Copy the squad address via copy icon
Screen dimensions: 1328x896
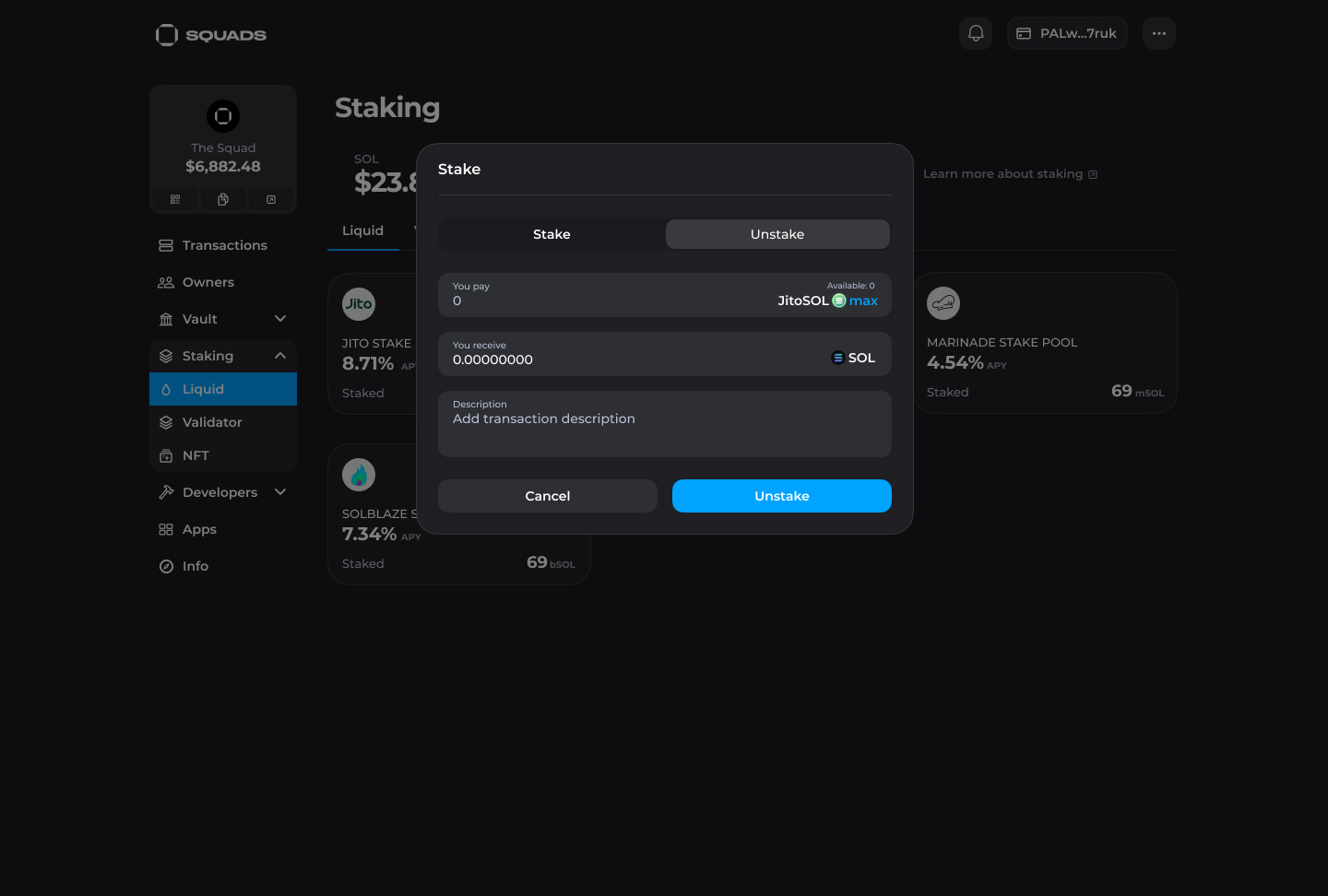[x=223, y=199]
